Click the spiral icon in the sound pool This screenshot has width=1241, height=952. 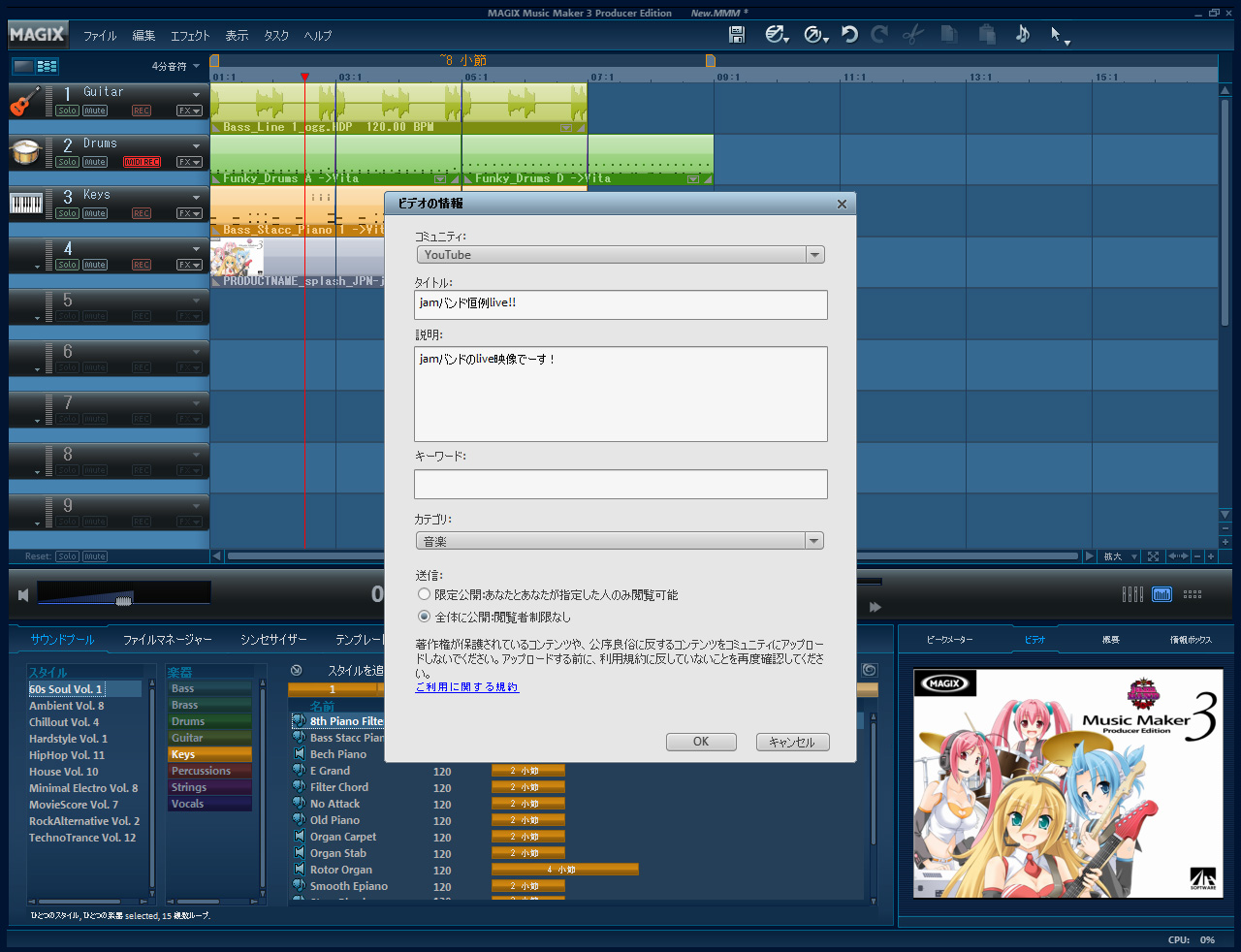coord(870,670)
